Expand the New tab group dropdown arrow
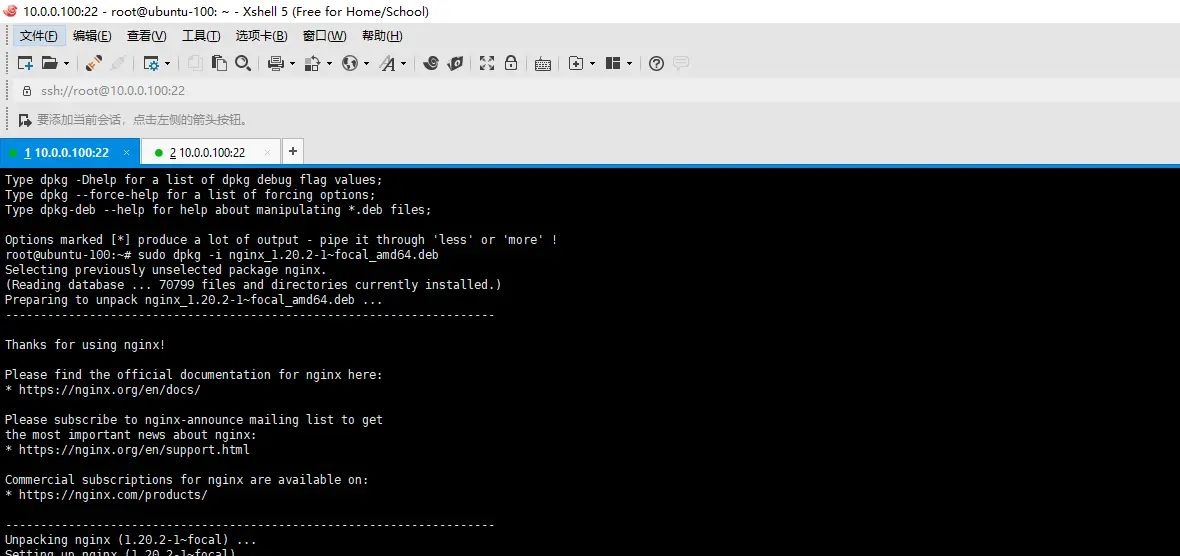1180x556 pixels. pos(592,64)
